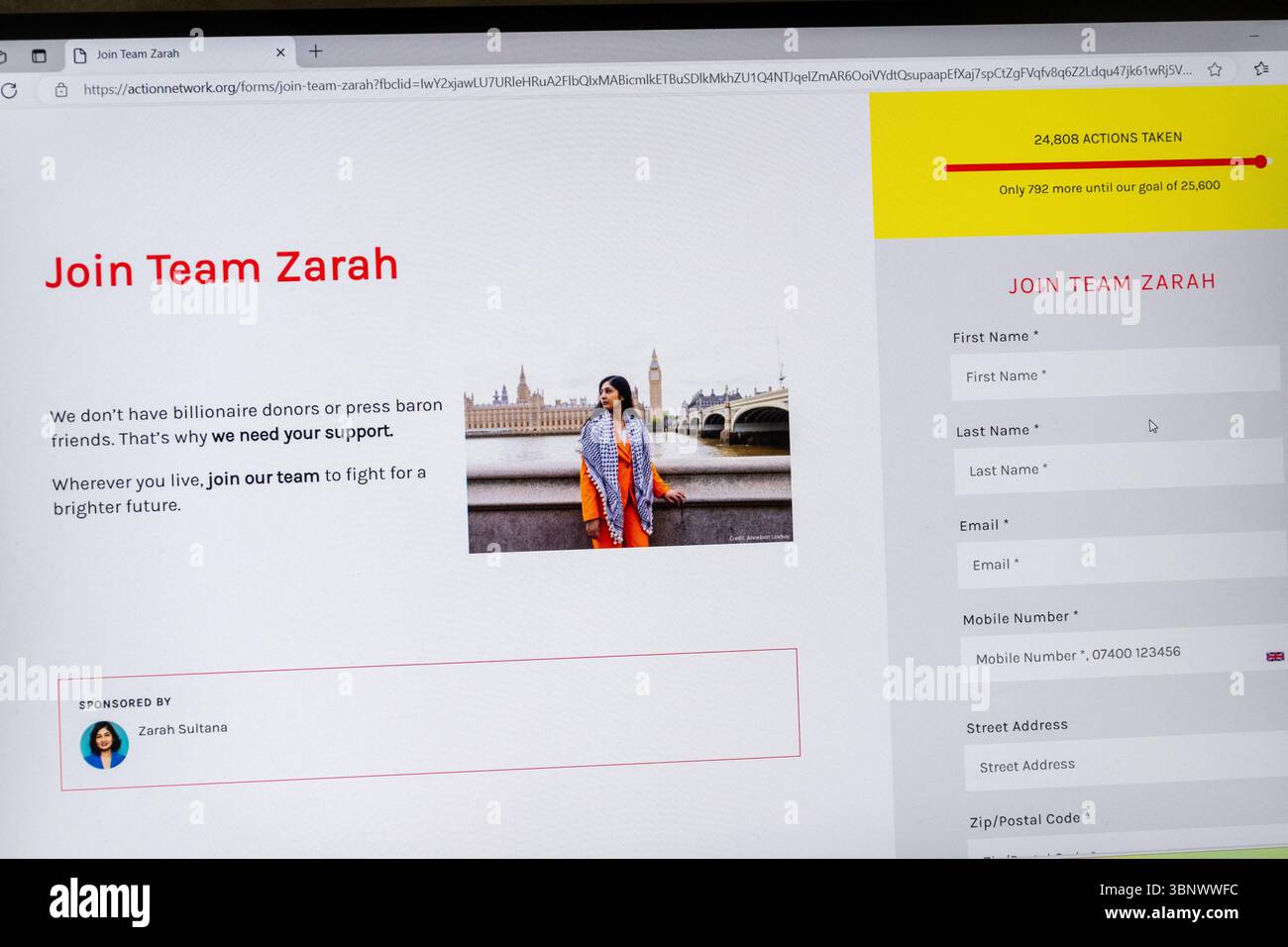
Task: Reload the page with the refresh icon
Action: coord(9,90)
